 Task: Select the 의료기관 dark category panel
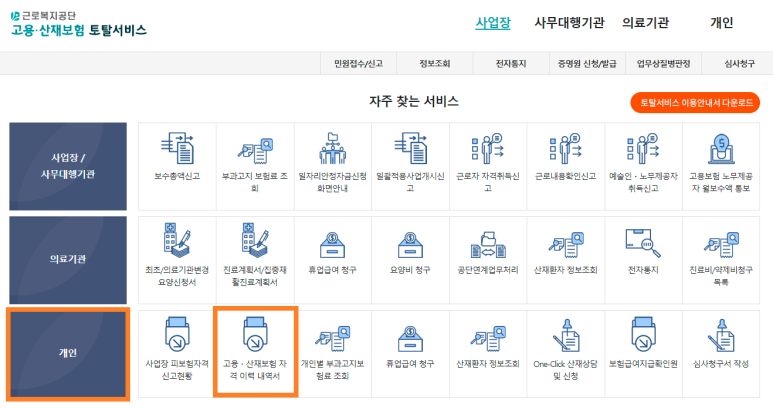pyautogui.click(x=68, y=260)
